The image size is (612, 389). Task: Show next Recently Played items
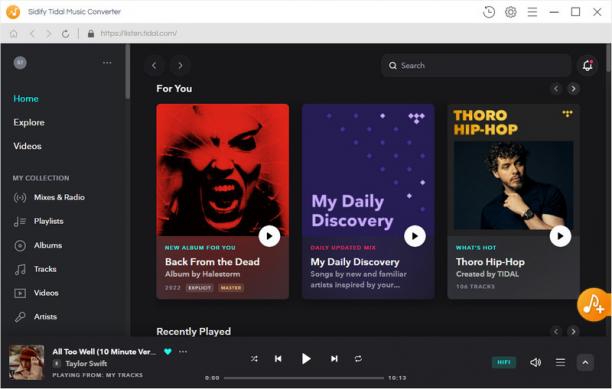(x=573, y=332)
